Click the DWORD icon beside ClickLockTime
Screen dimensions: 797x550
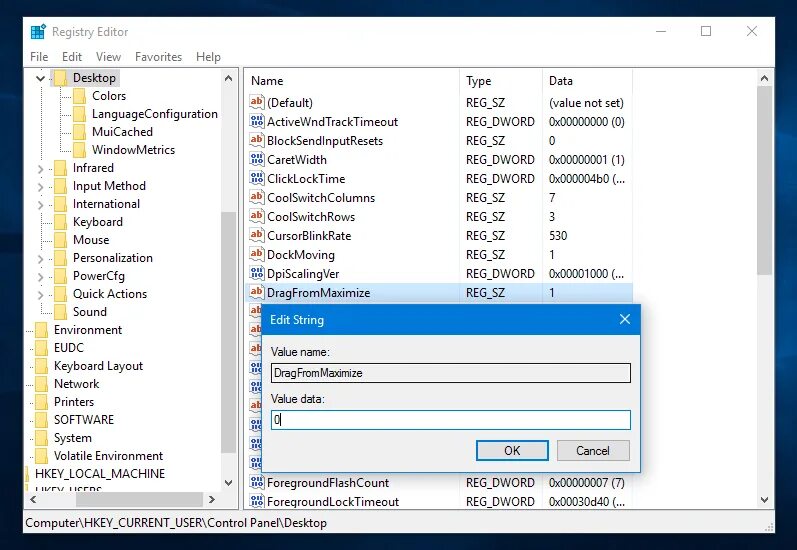tap(257, 178)
